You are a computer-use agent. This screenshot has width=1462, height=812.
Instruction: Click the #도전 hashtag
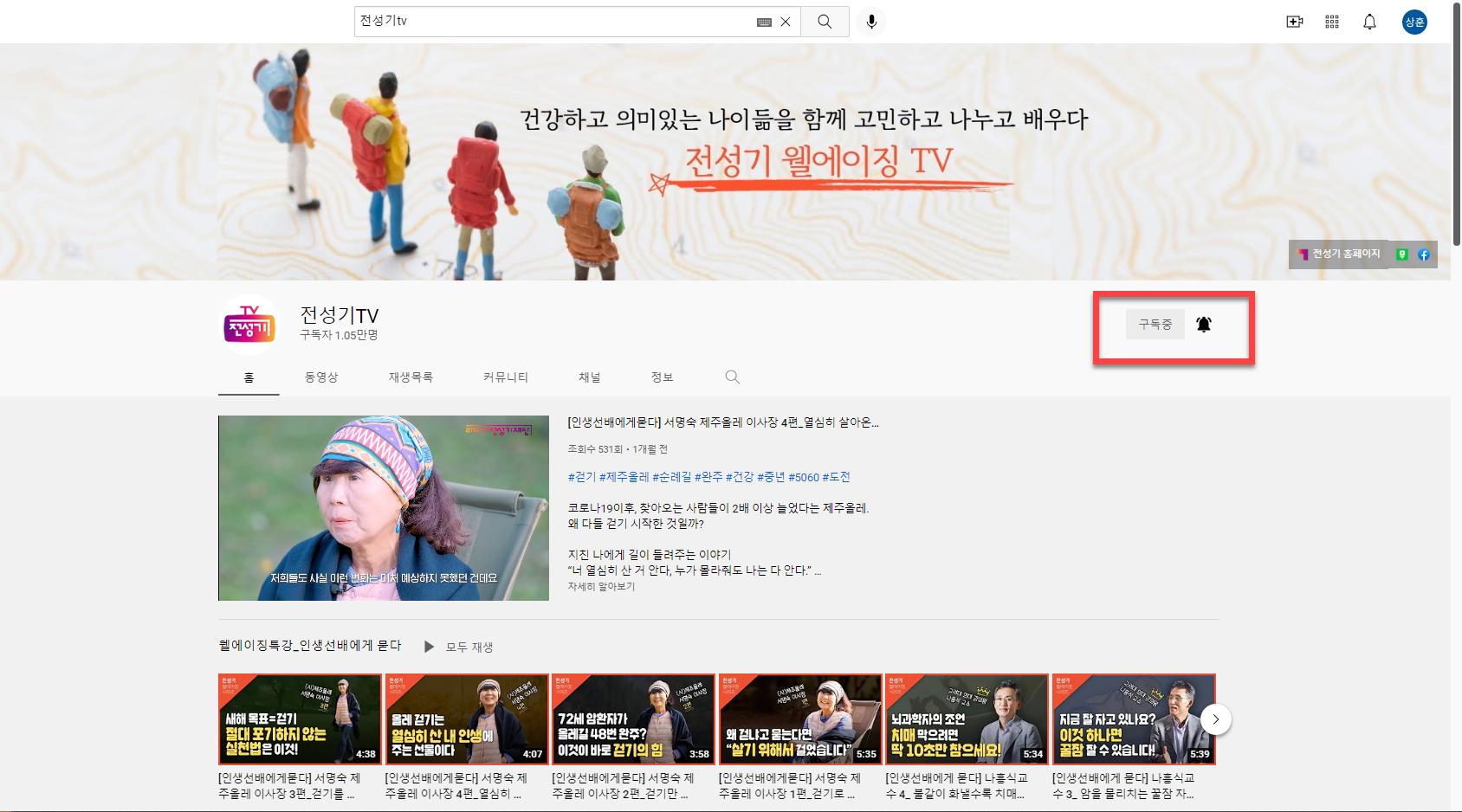[x=836, y=477]
